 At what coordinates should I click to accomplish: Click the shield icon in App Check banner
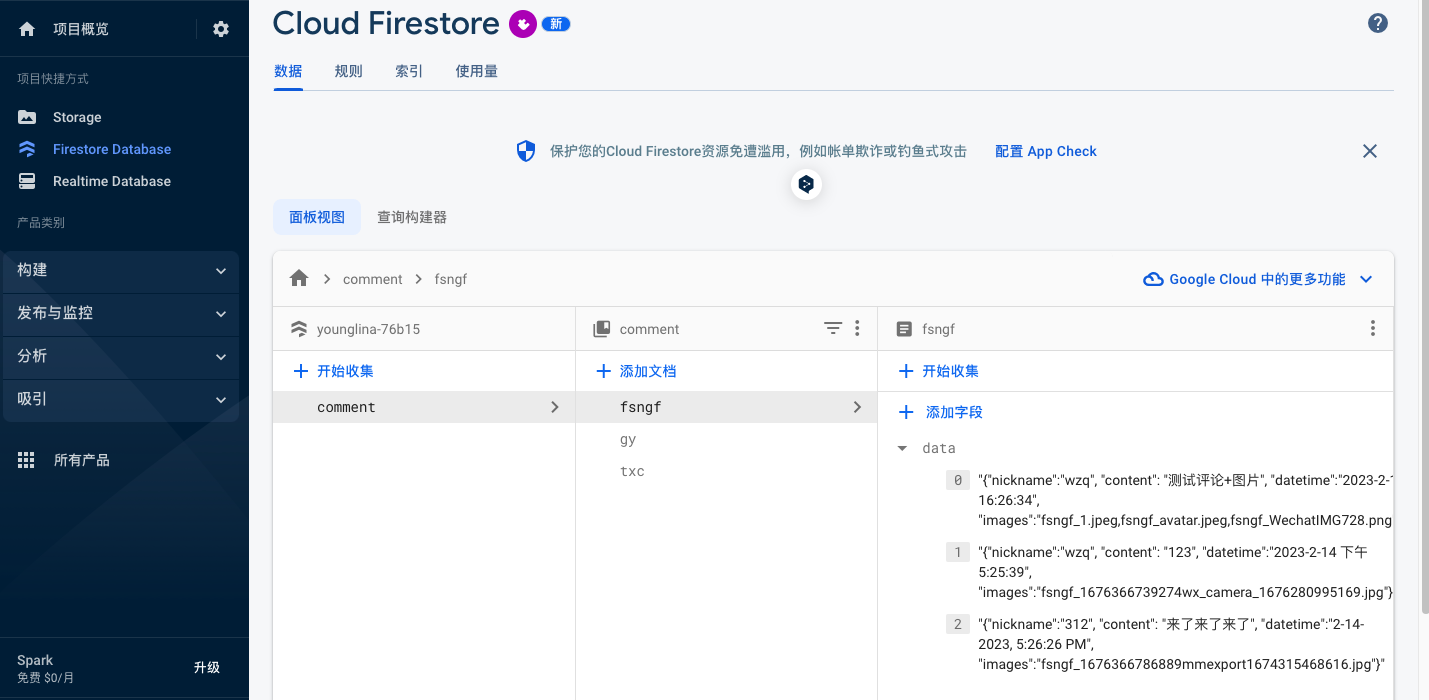[526, 151]
